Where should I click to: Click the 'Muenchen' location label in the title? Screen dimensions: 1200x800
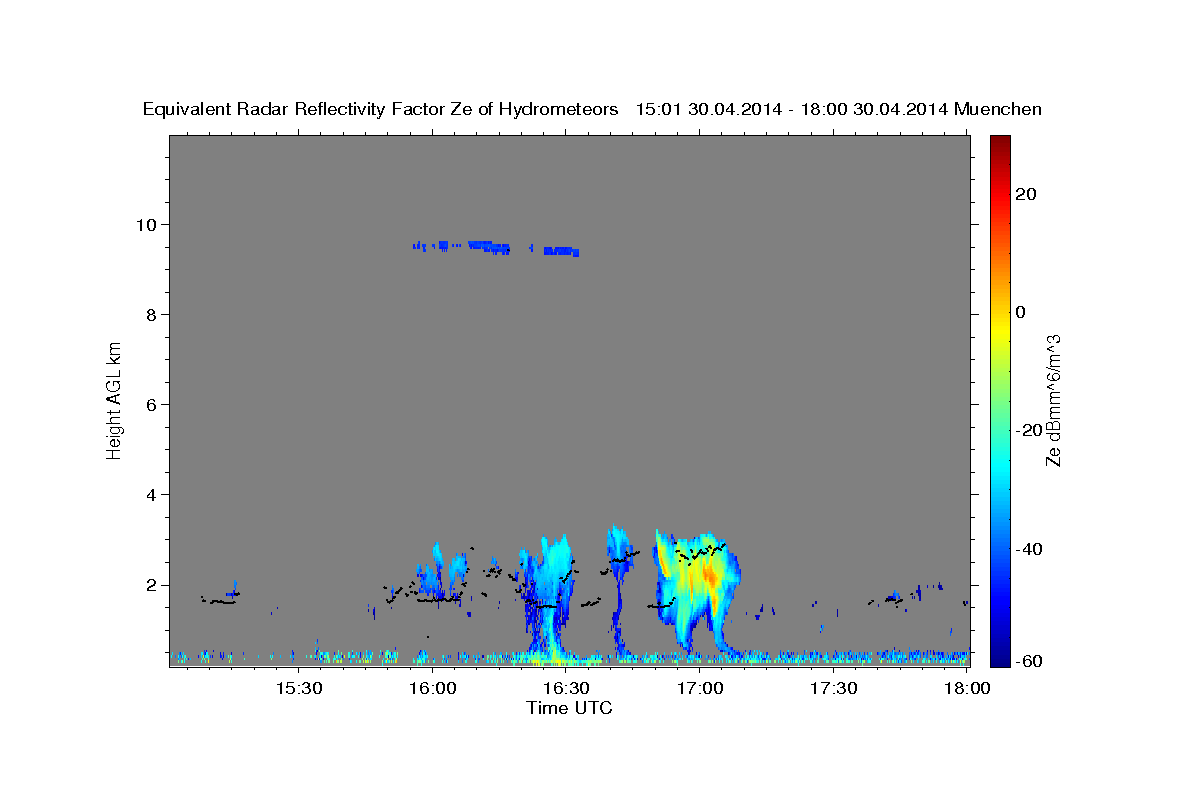click(x=997, y=109)
